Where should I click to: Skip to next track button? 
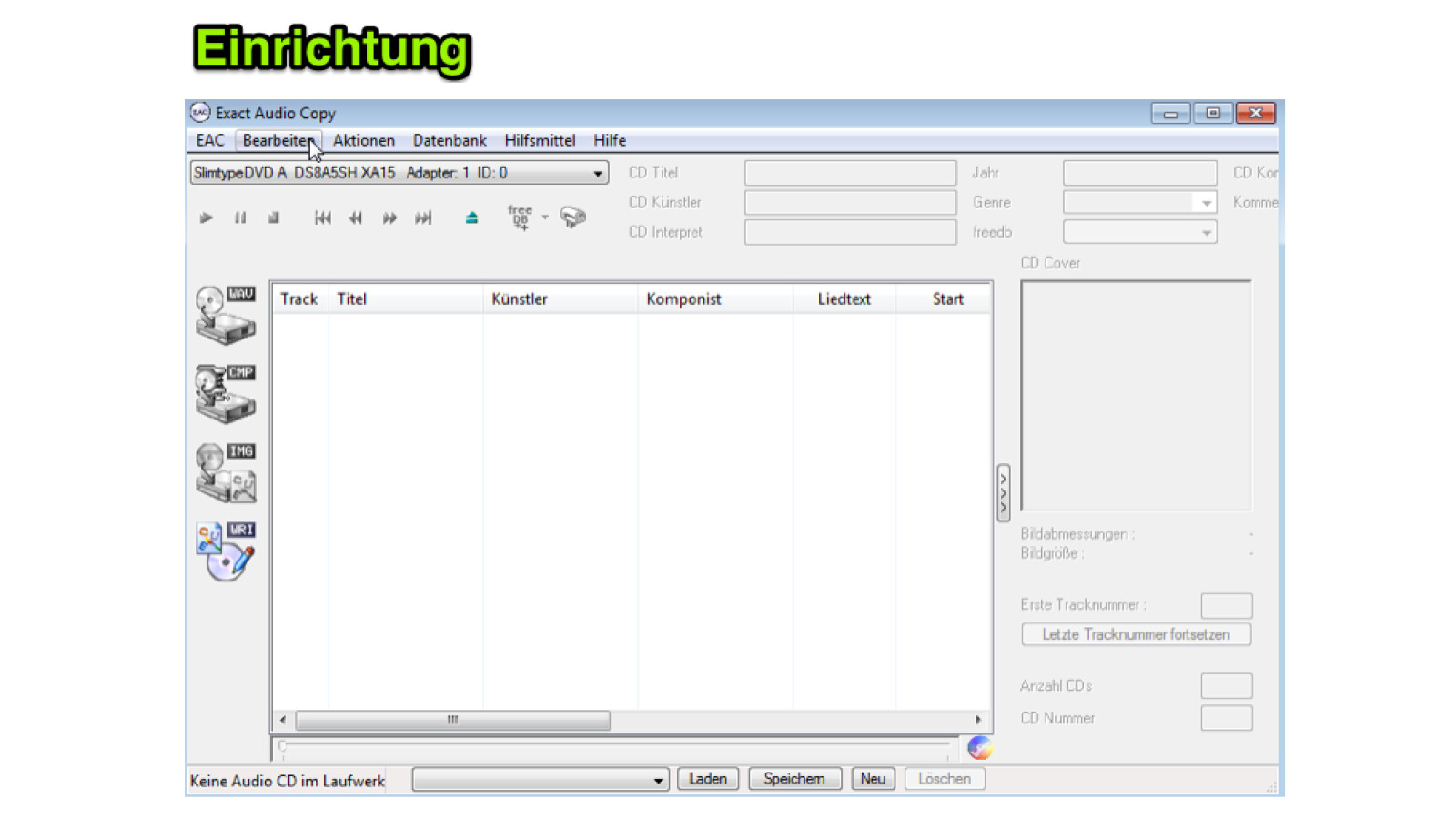[423, 217]
